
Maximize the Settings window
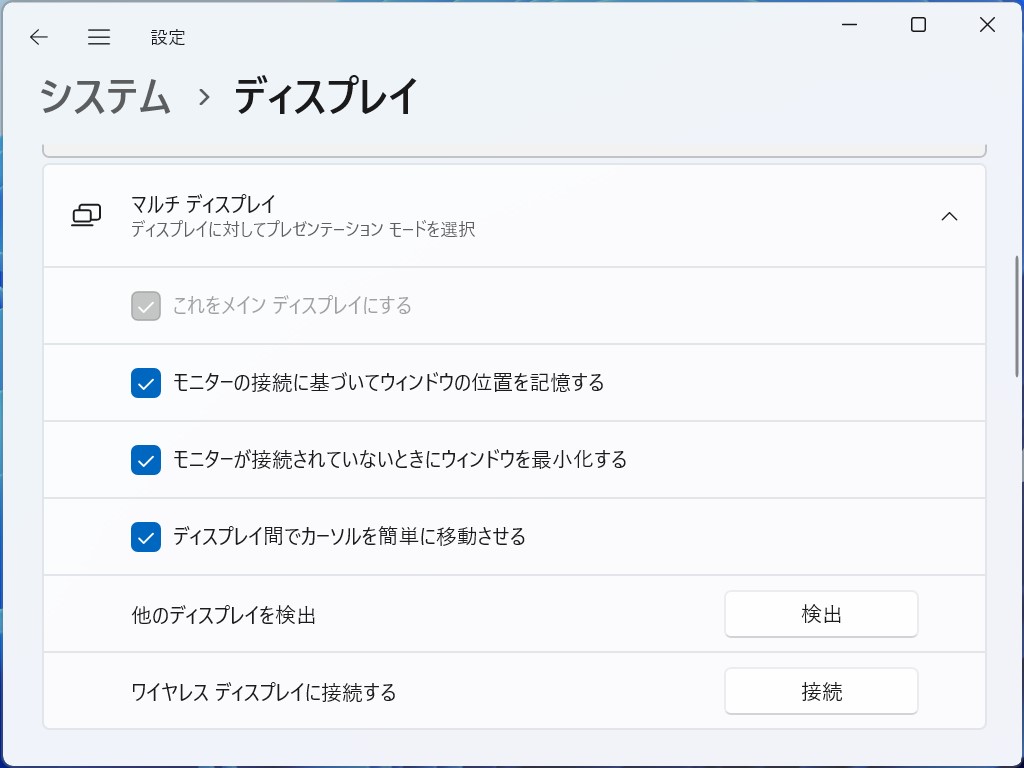[x=916, y=24]
